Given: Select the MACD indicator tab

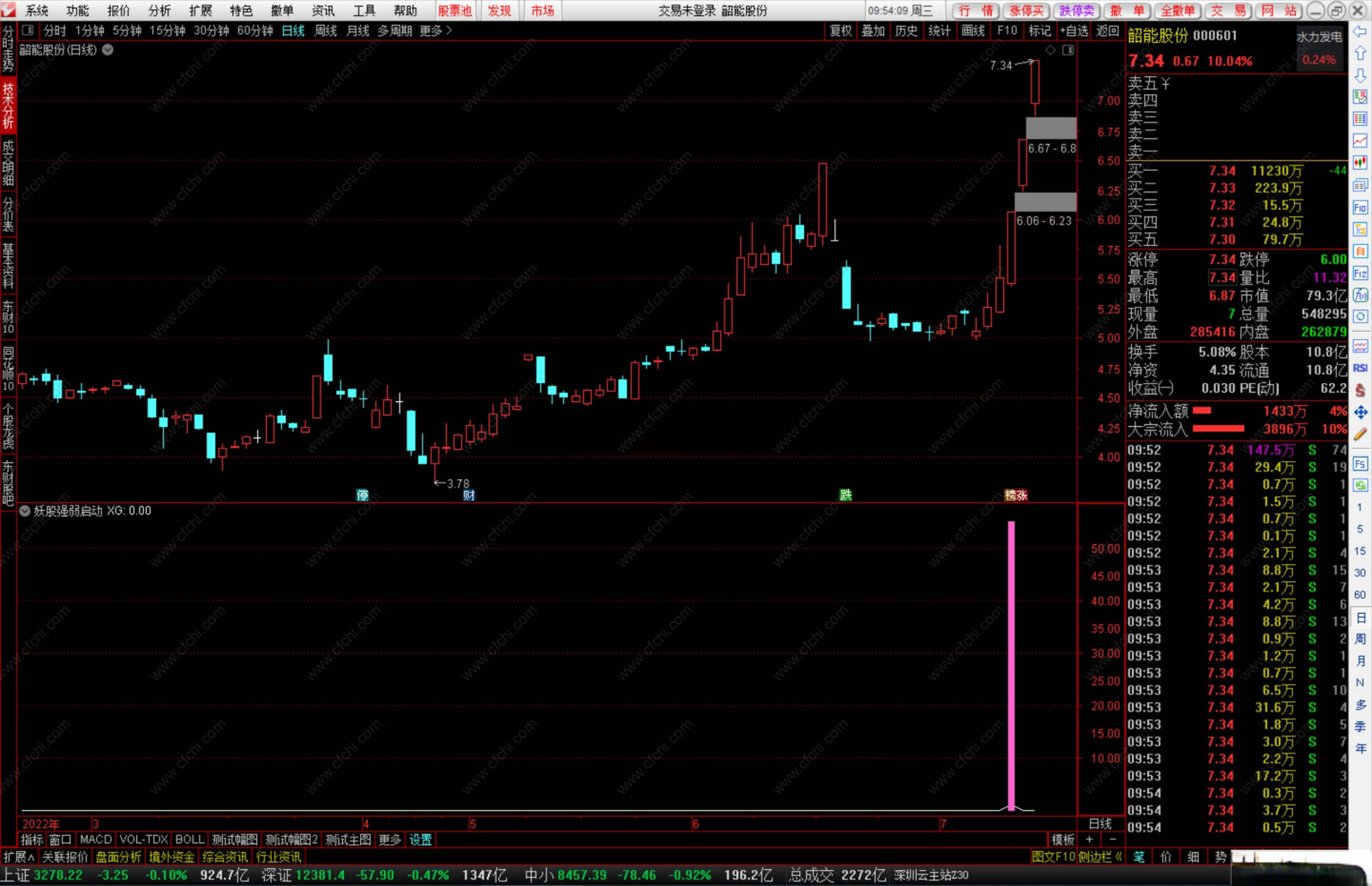Looking at the screenshot, I should [x=96, y=840].
